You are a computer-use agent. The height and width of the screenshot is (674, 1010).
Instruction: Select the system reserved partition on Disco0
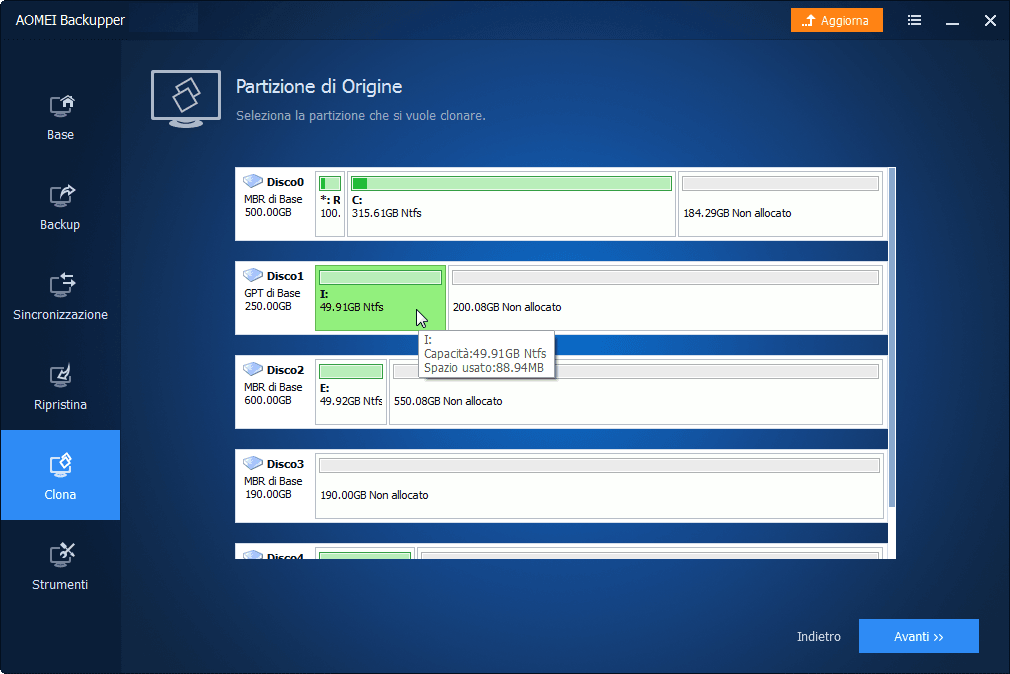pyautogui.click(x=330, y=204)
